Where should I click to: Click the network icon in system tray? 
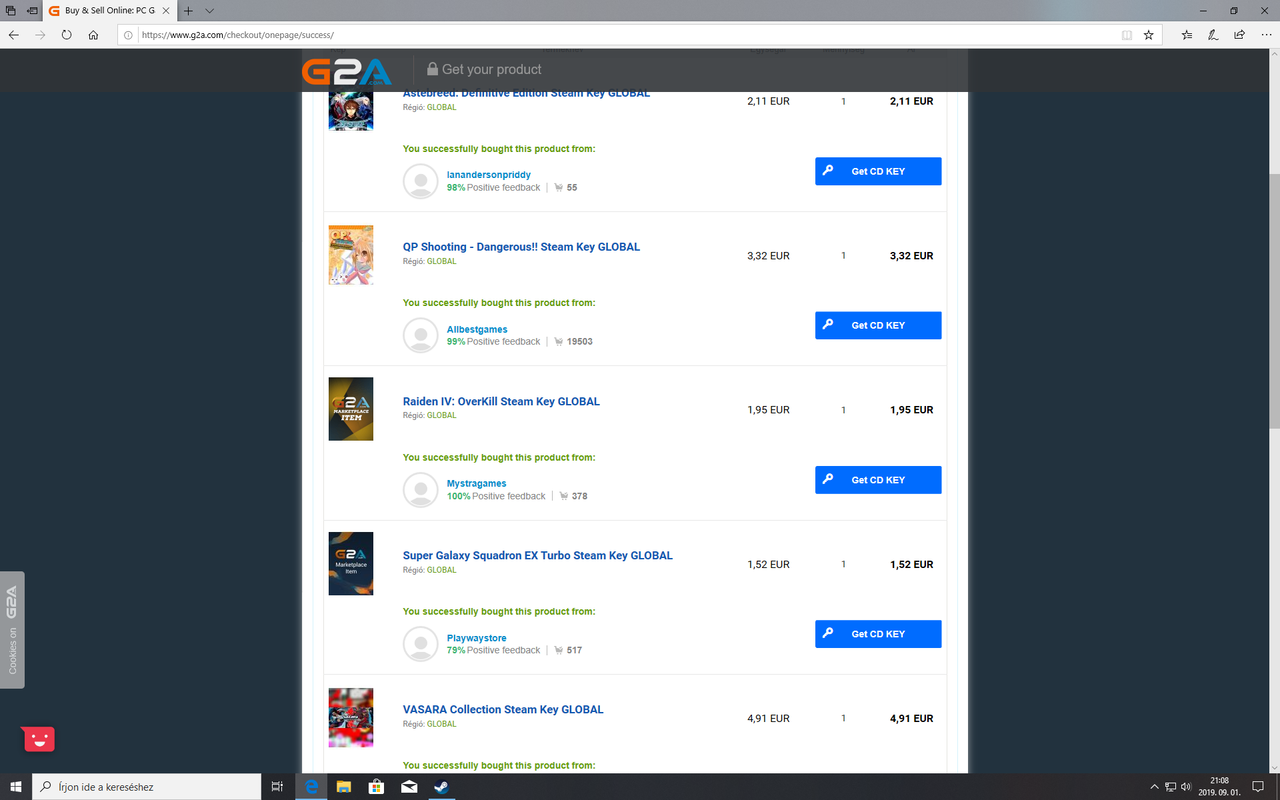pos(1170,787)
